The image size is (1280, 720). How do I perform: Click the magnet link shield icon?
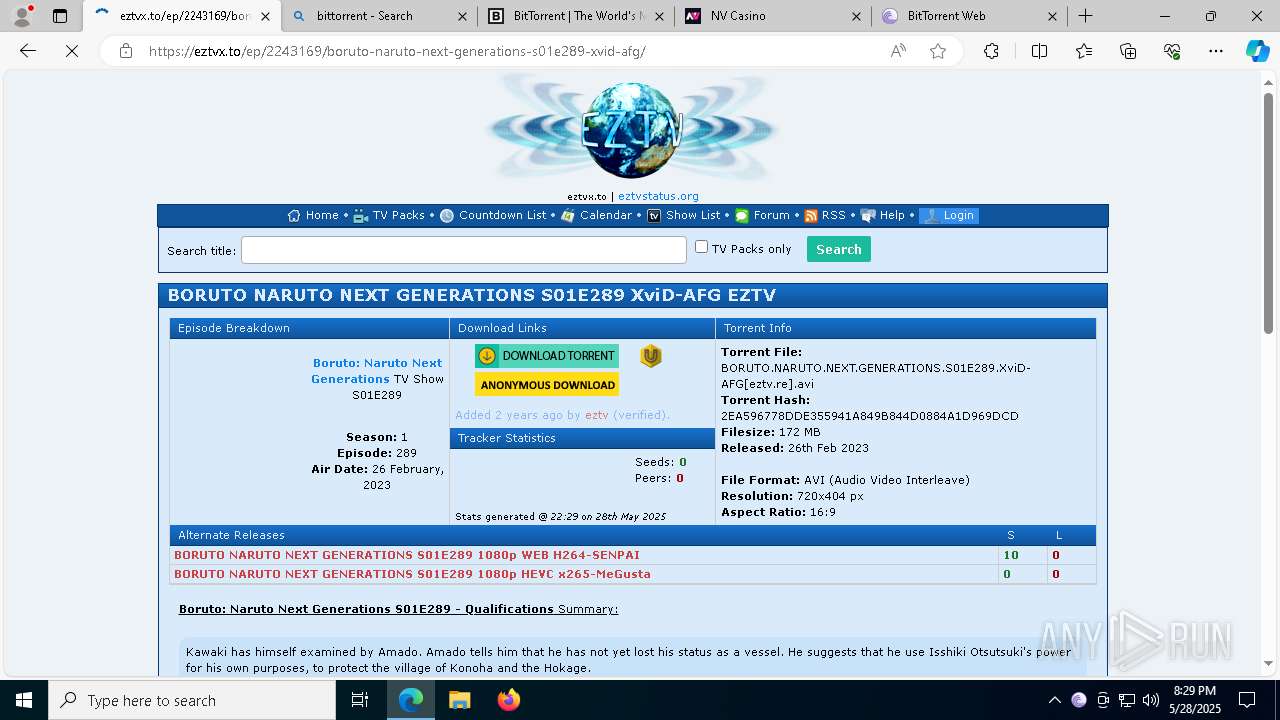tap(651, 356)
